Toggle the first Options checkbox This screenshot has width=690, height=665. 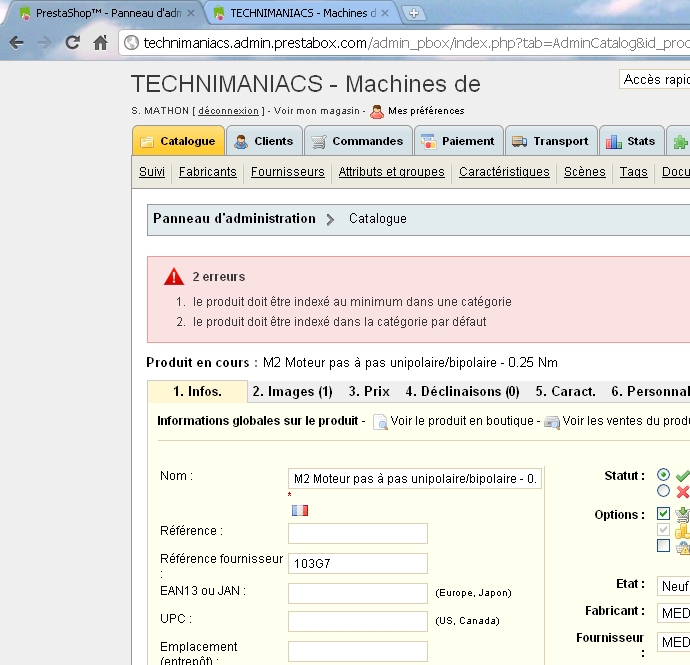[663, 514]
